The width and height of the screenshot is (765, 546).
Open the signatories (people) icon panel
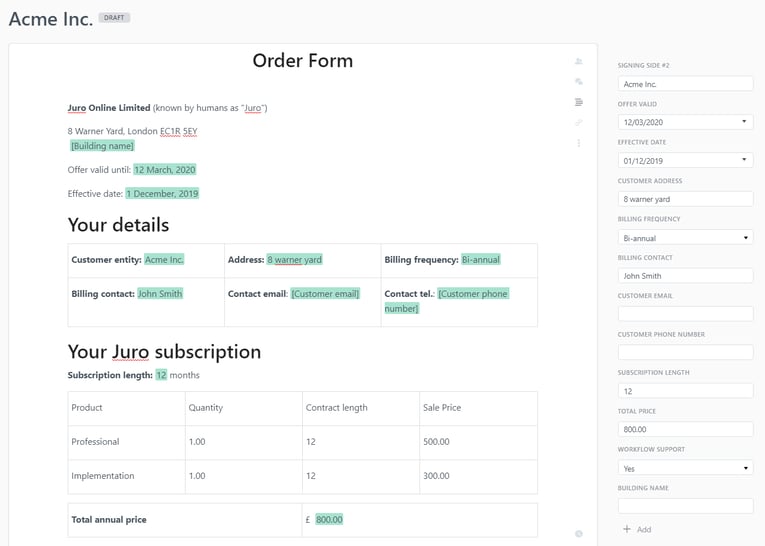point(579,62)
